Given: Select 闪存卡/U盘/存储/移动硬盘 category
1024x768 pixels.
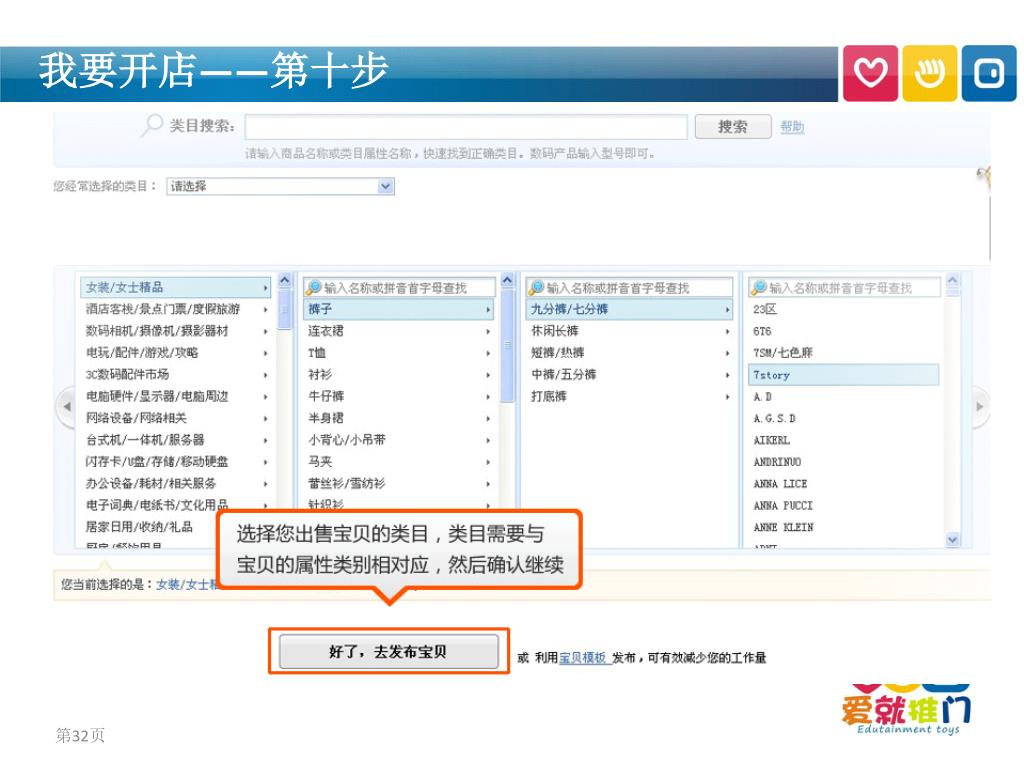Looking at the screenshot, I should (157, 462).
